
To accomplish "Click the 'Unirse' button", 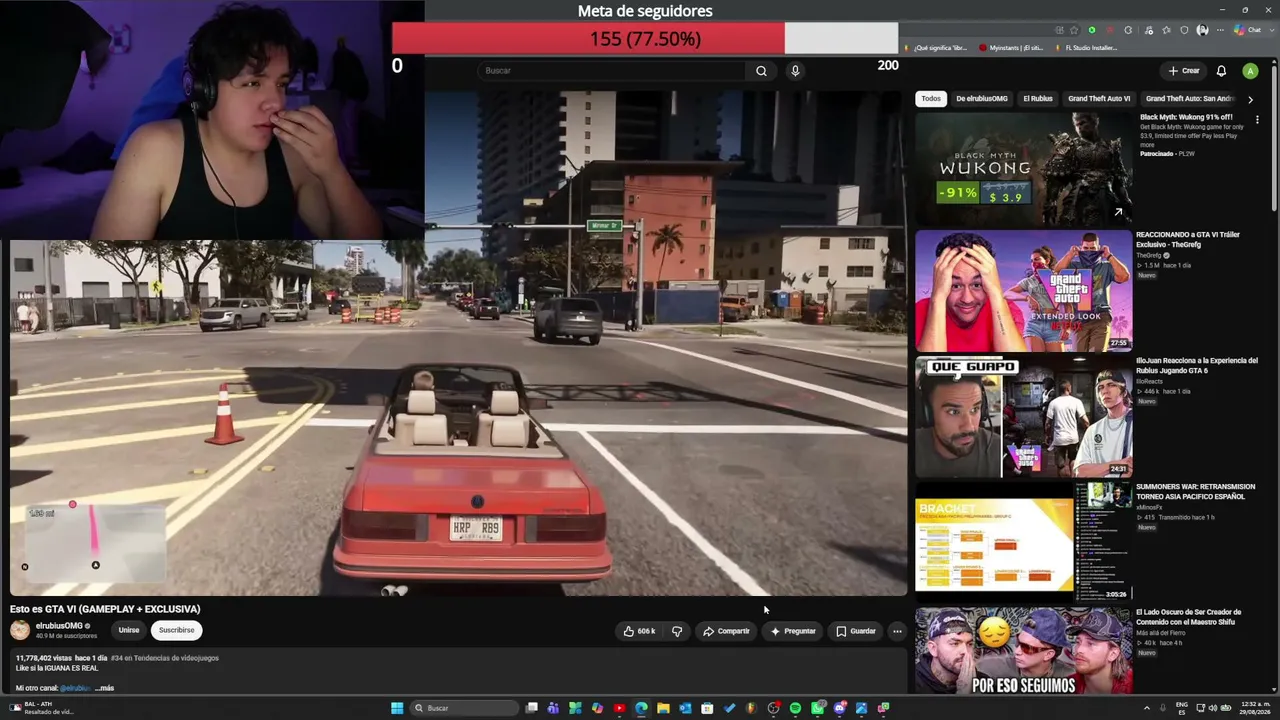I will point(129,630).
